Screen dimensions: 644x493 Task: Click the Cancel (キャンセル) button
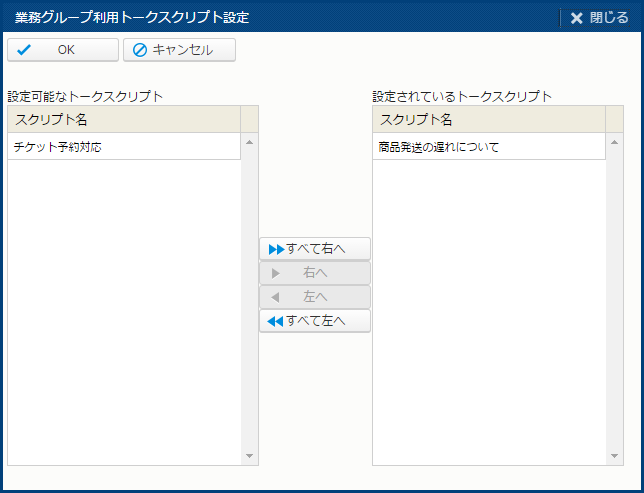pos(179,50)
